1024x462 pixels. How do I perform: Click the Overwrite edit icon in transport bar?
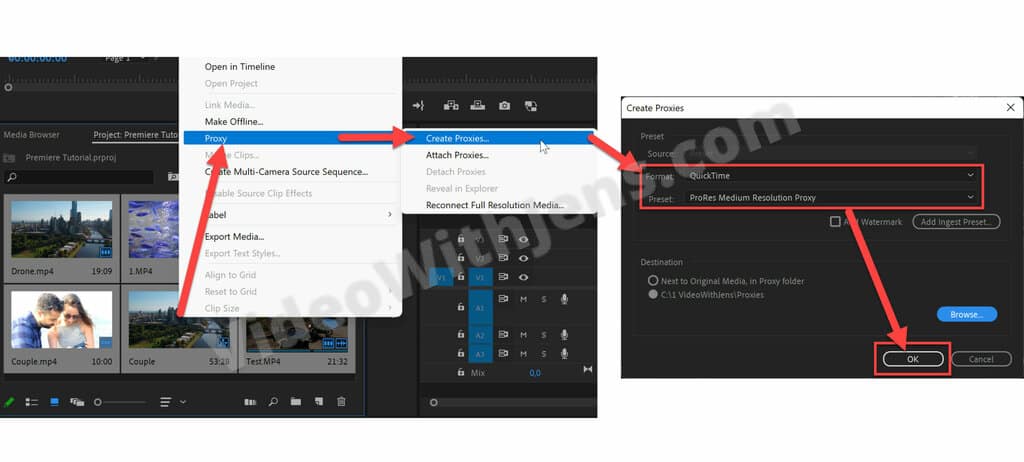[477, 105]
